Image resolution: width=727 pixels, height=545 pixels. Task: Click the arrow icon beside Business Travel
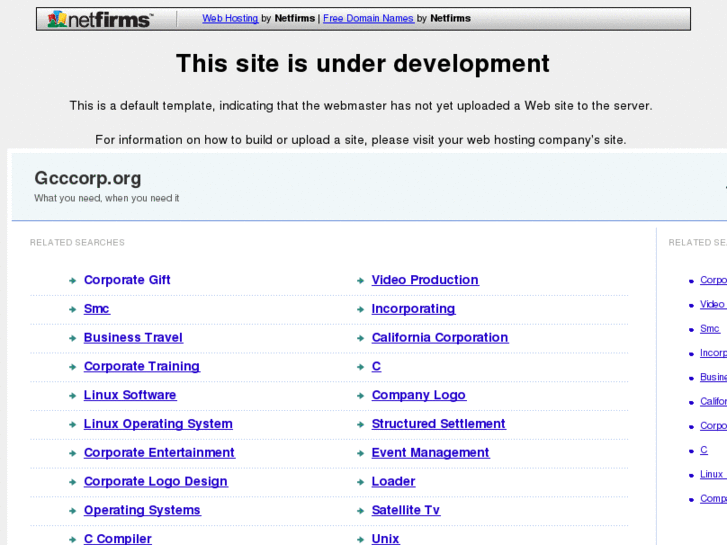pos(72,338)
